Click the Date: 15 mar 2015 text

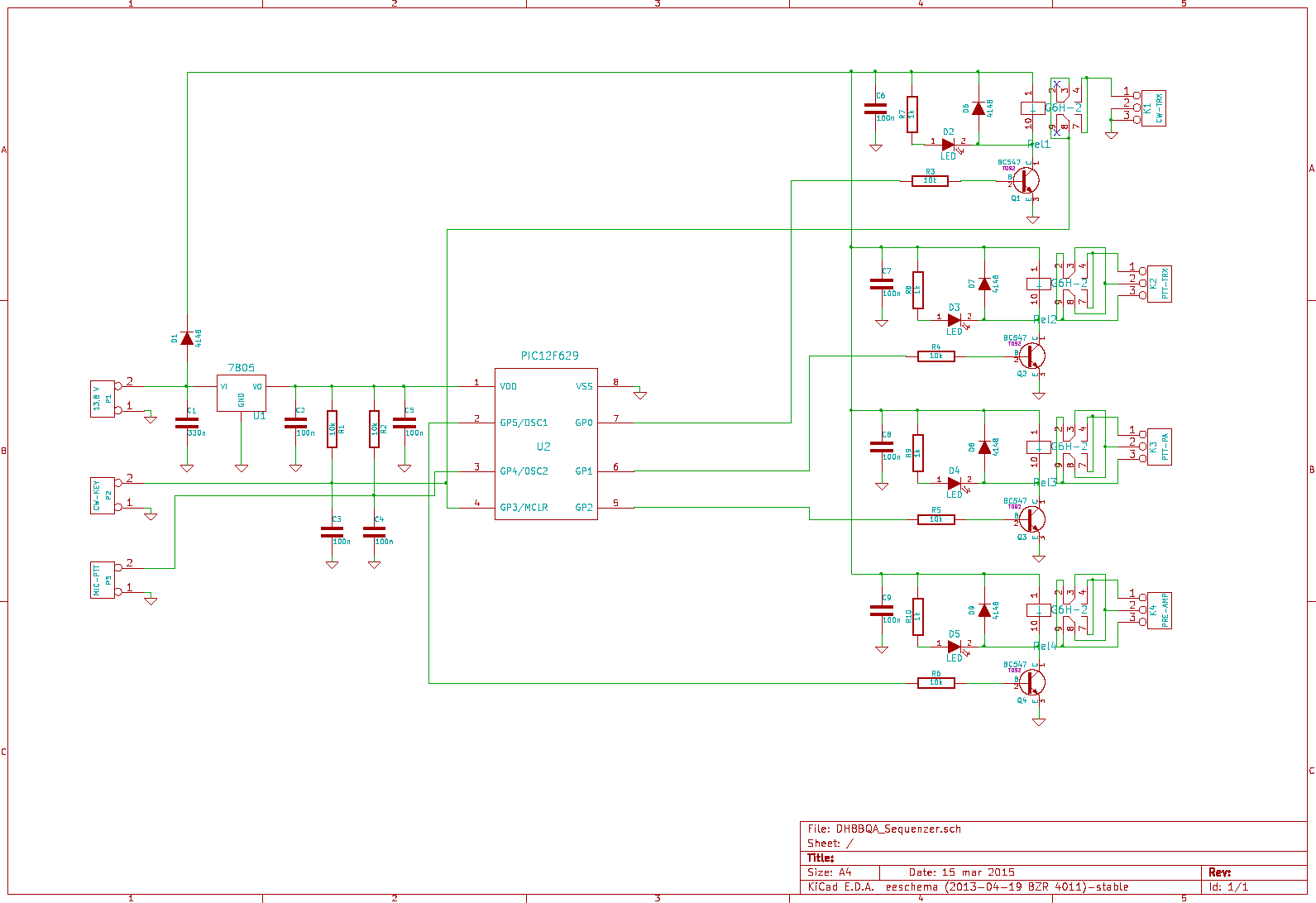click(x=961, y=872)
